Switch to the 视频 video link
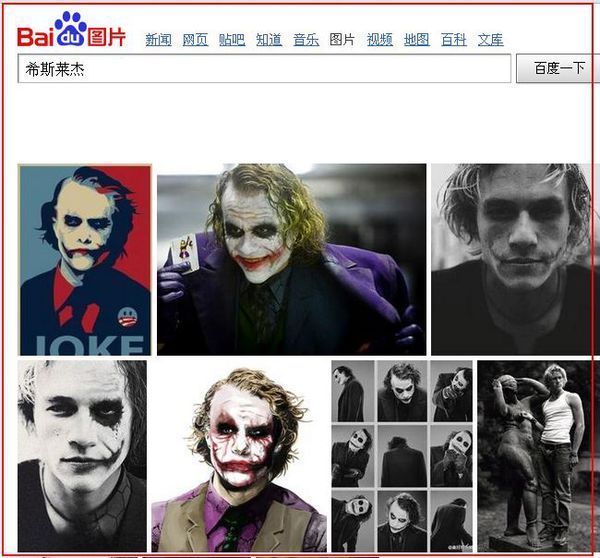Image resolution: width=600 pixels, height=558 pixels. pyautogui.click(x=380, y=40)
